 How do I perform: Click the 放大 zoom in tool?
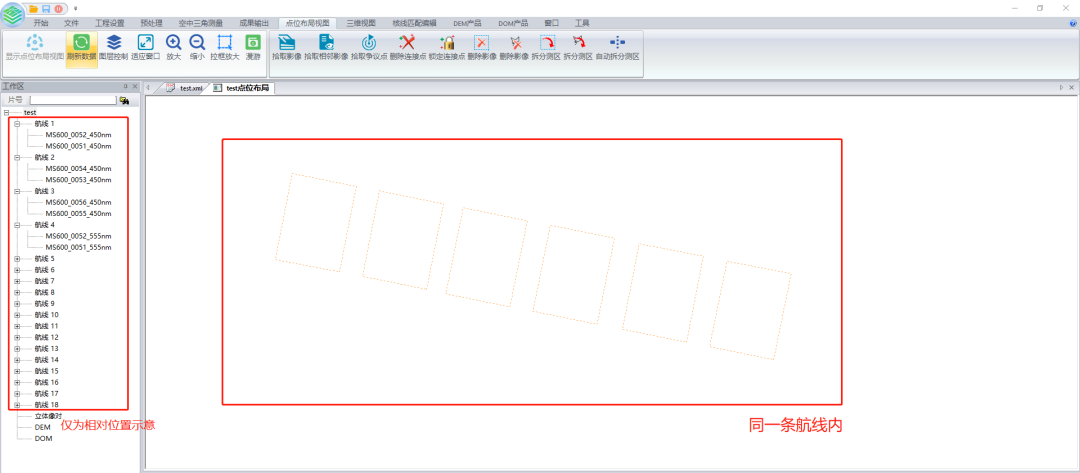click(173, 46)
